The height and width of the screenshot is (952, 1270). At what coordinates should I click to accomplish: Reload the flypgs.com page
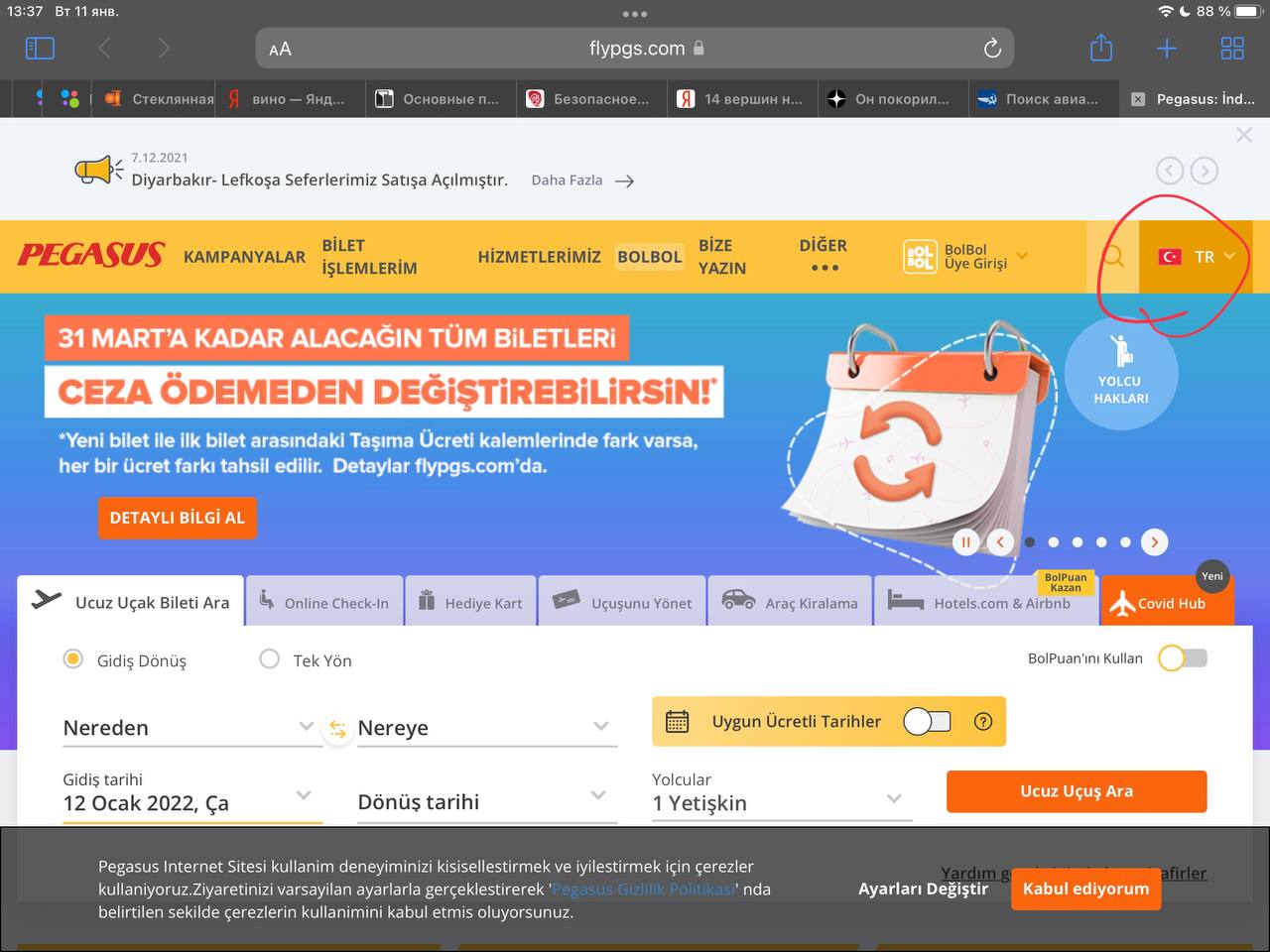[x=991, y=48]
